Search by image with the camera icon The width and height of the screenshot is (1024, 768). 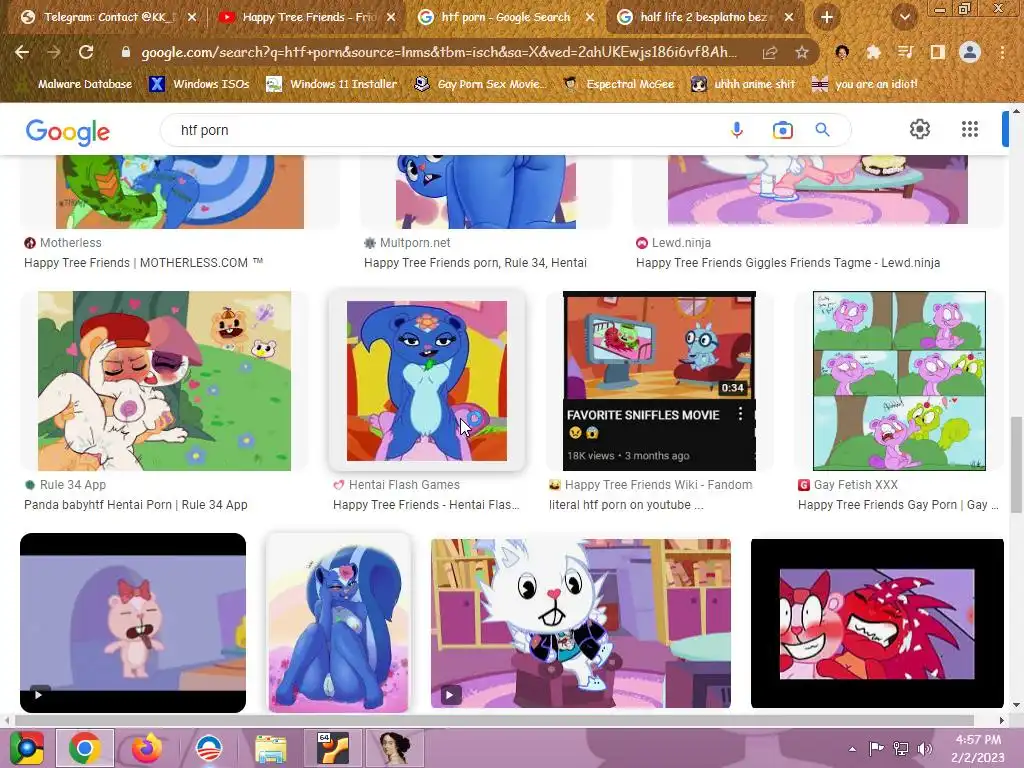point(782,130)
